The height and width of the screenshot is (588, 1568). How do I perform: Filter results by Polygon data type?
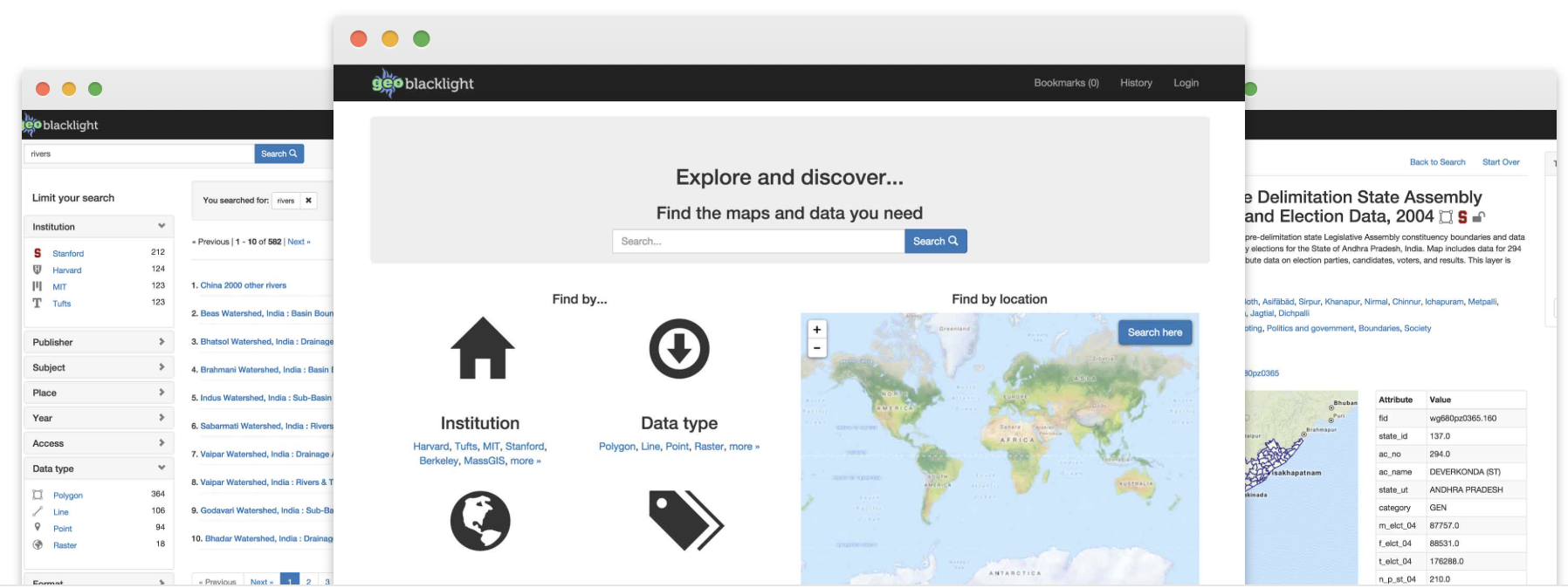click(68, 496)
